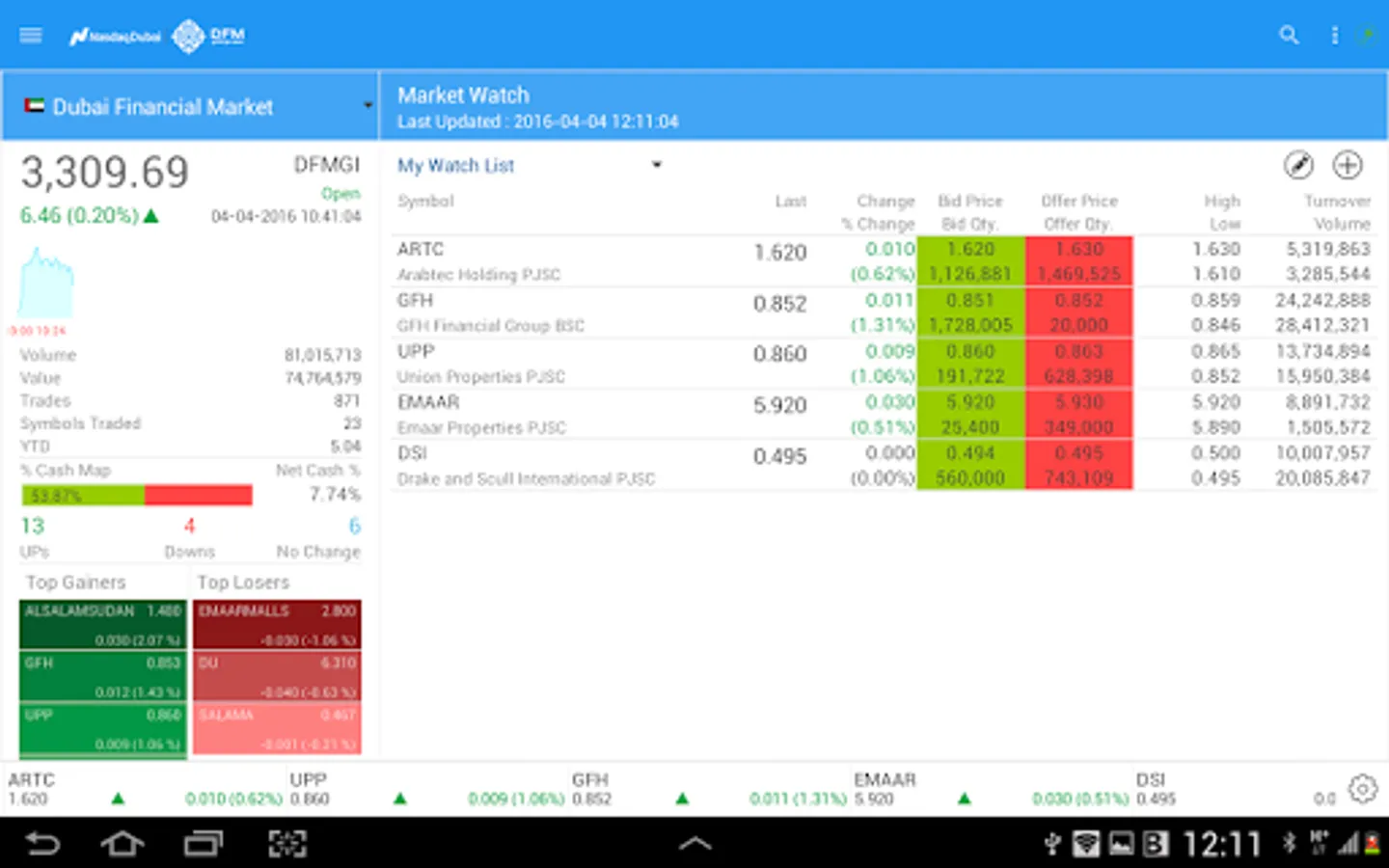Sort by the Bid Price column header
This screenshot has width=1389, height=868.
pos(970,202)
